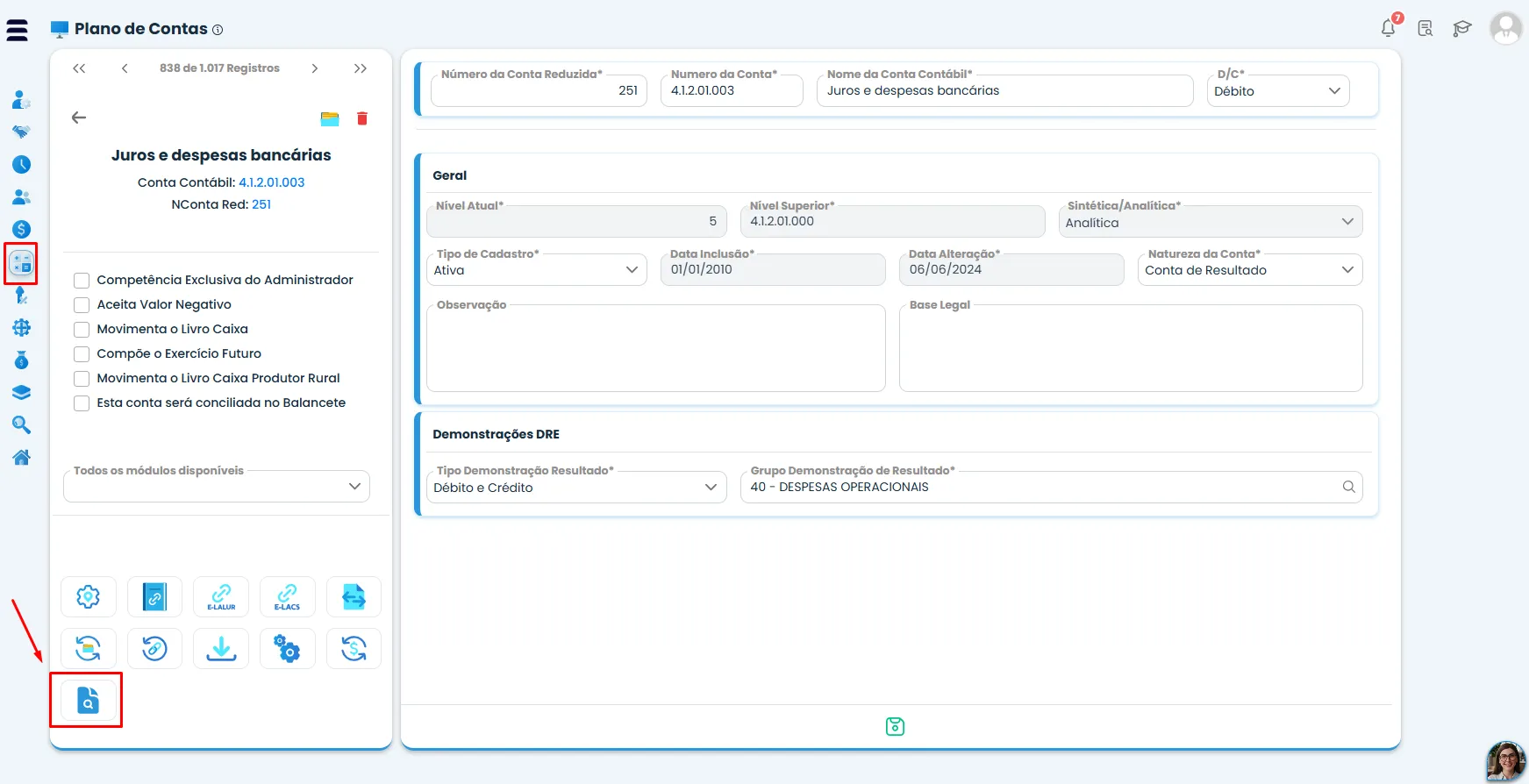Expand Sintética/Analítica dropdown
The width and height of the screenshot is (1529, 784).
(1211, 222)
